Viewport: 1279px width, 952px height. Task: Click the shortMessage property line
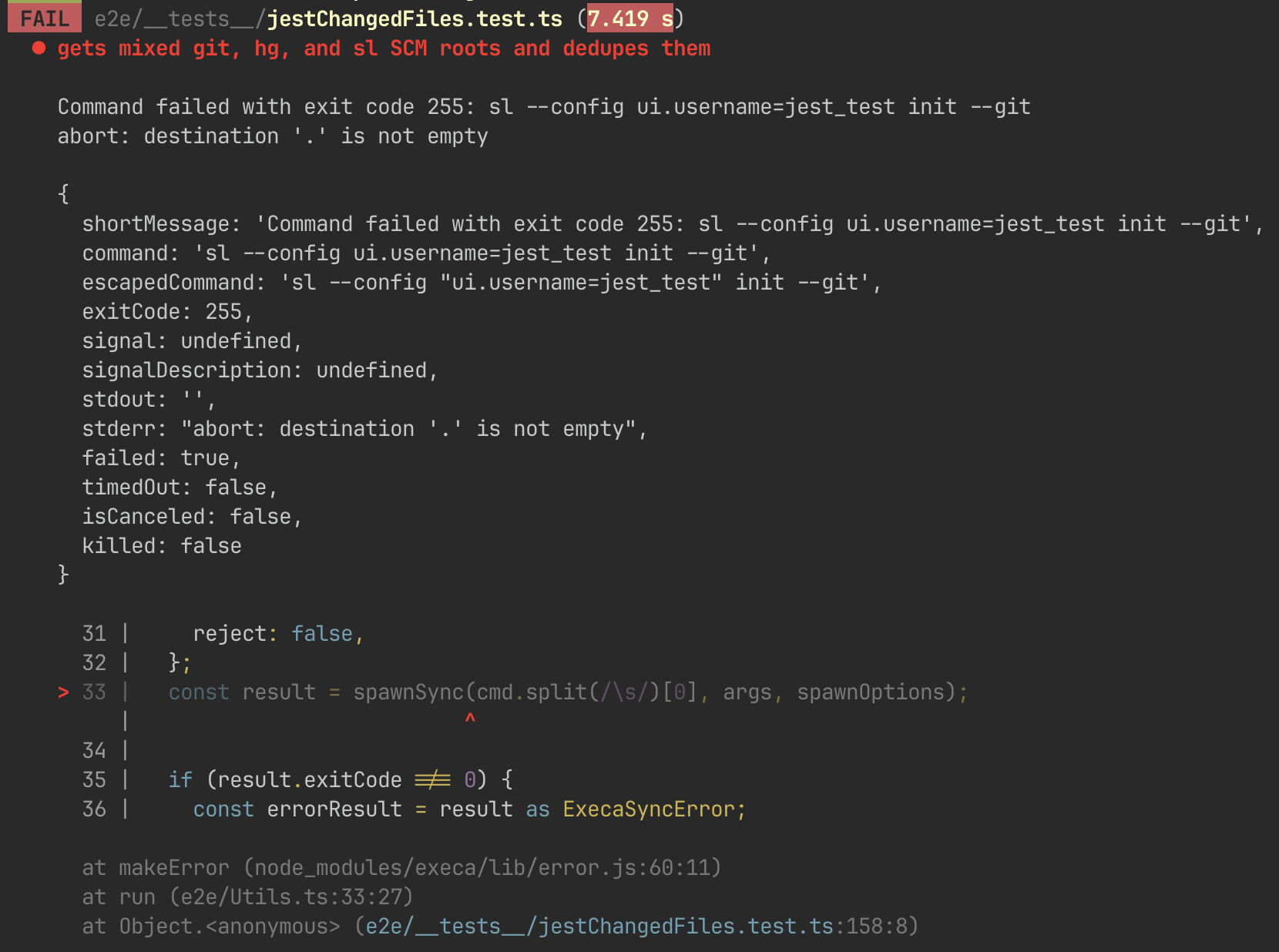[x=672, y=224]
